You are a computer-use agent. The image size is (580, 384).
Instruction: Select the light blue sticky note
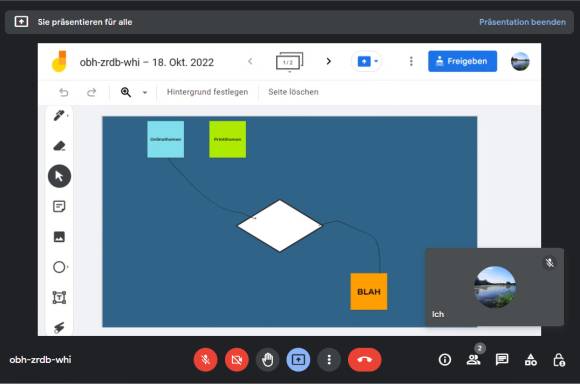(165, 139)
